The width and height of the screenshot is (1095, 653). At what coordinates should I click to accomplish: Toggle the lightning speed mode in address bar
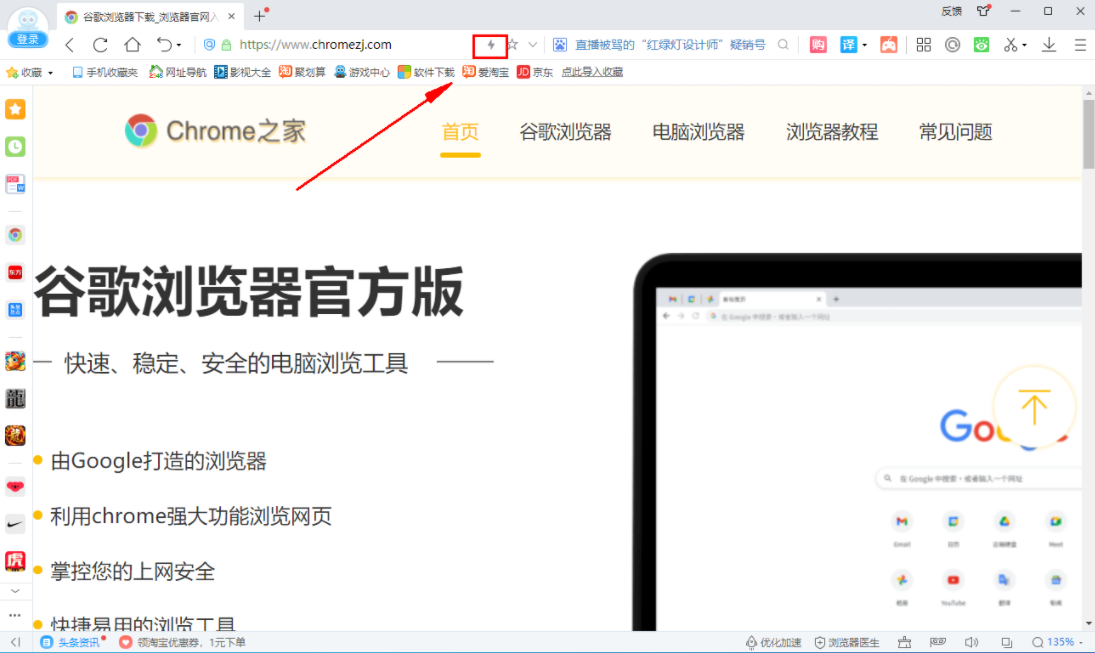pyautogui.click(x=490, y=45)
